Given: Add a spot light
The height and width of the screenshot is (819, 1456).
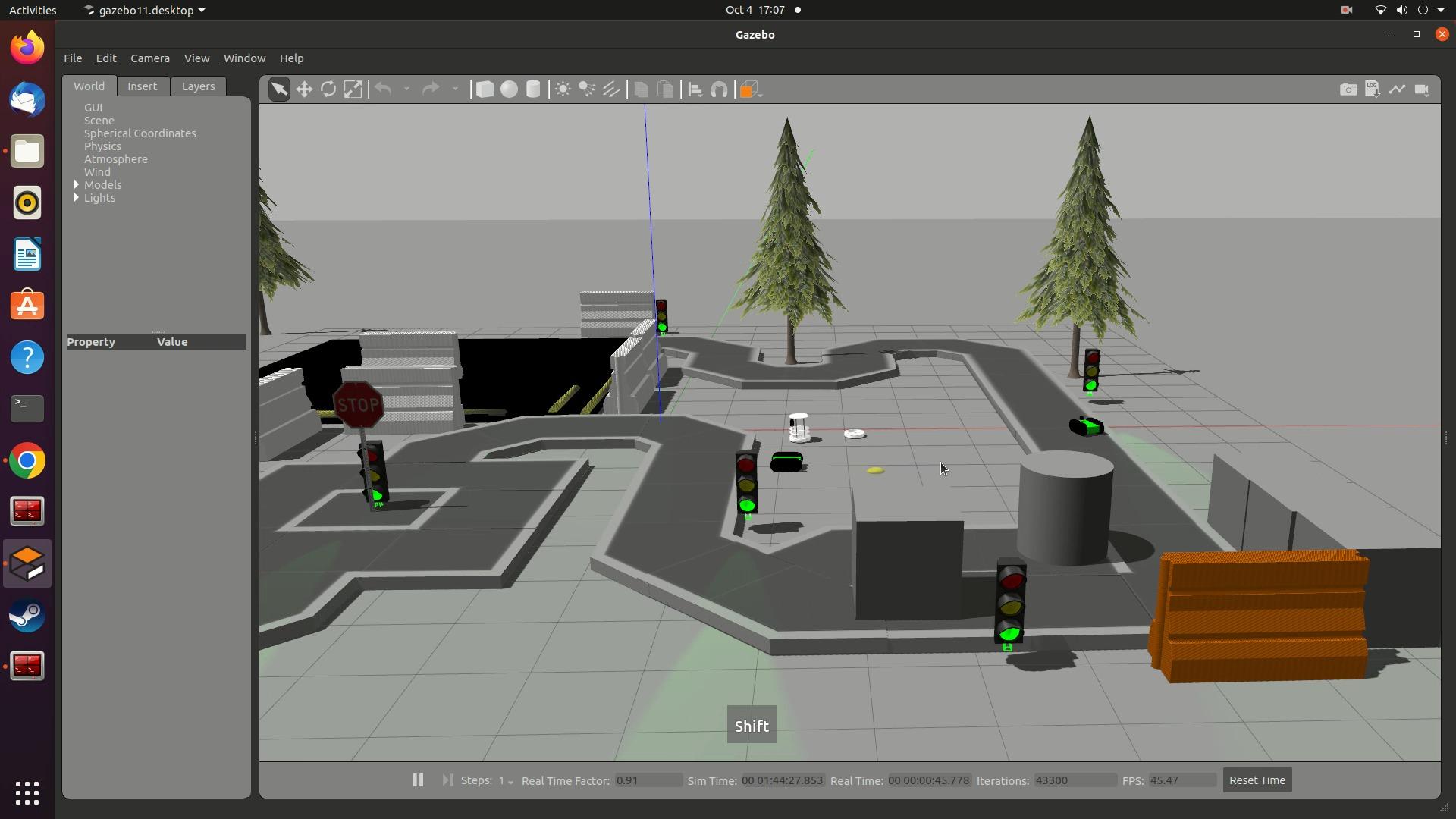Looking at the screenshot, I should pyautogui.click(x=587, y=89).
